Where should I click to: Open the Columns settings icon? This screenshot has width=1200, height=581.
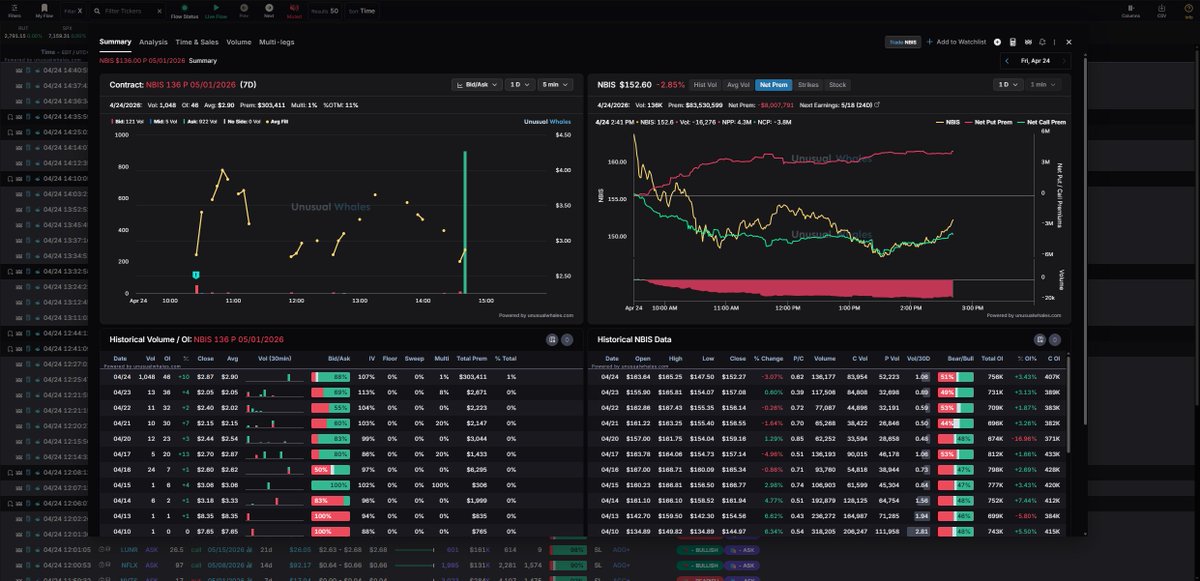pyautogui.click(x=1130, y=11)
